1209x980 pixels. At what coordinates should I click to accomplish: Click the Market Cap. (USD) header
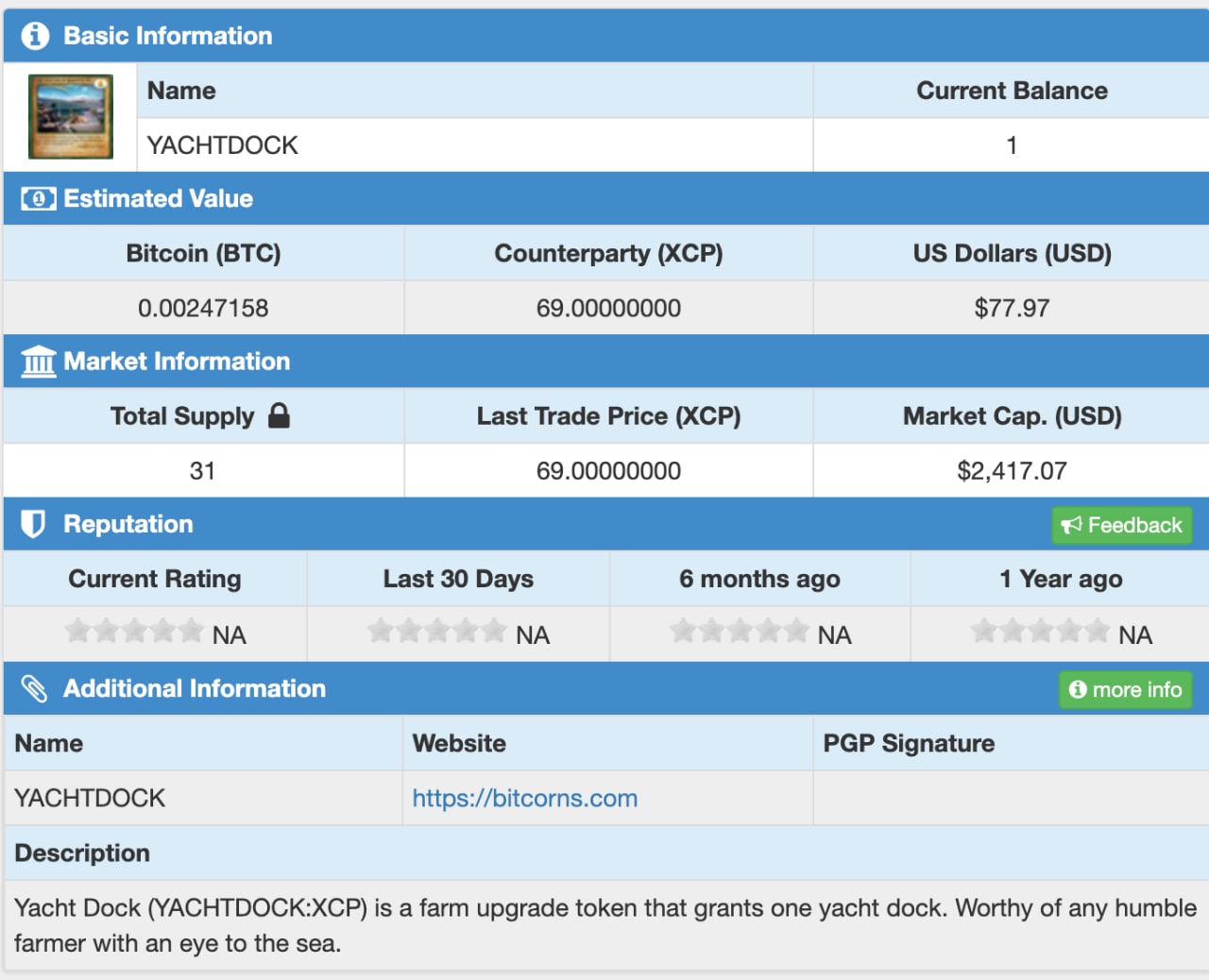[x=1012, y=416]
